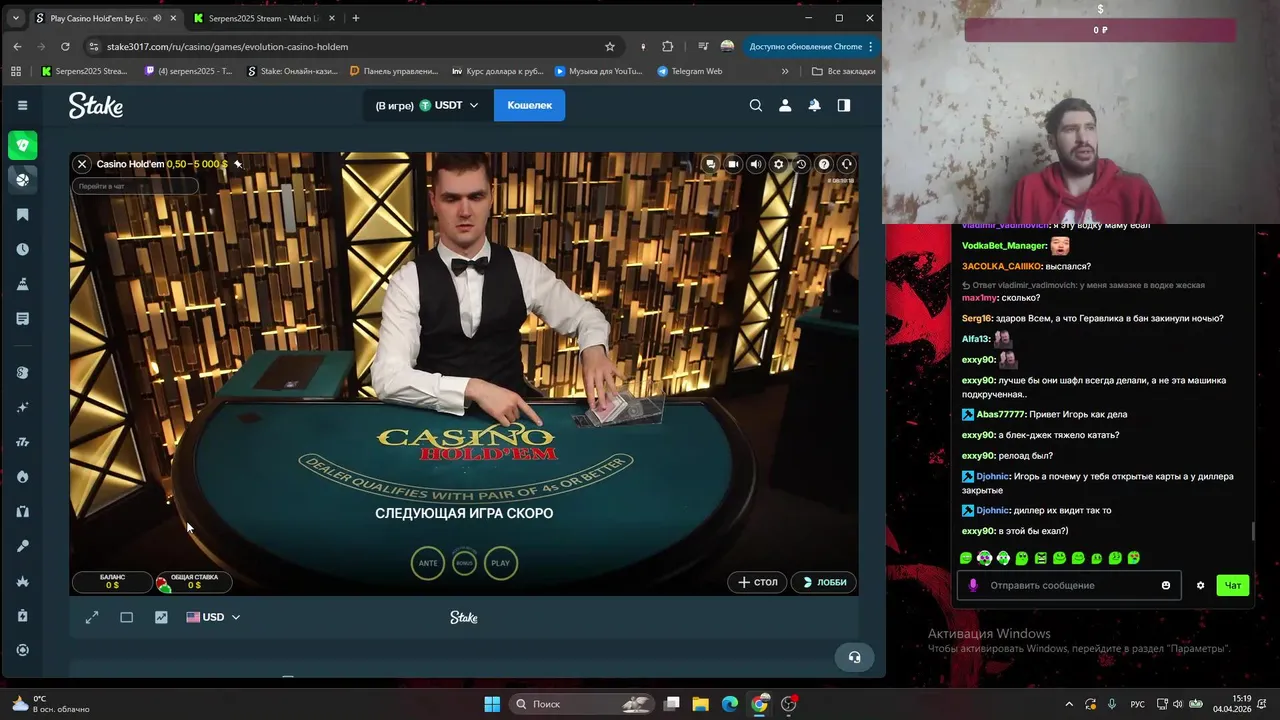Open the Sports basketball icon in sidebar

[x=22, y=179]
